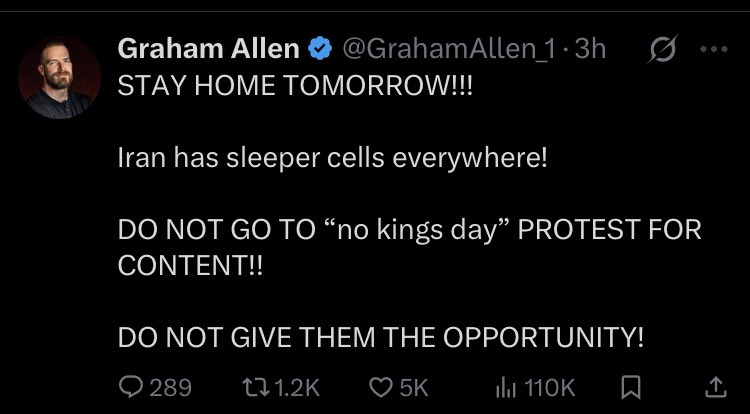View the 289 replies count
The width and height of the screenshot is (750, 414).
[x=171, y=388]
